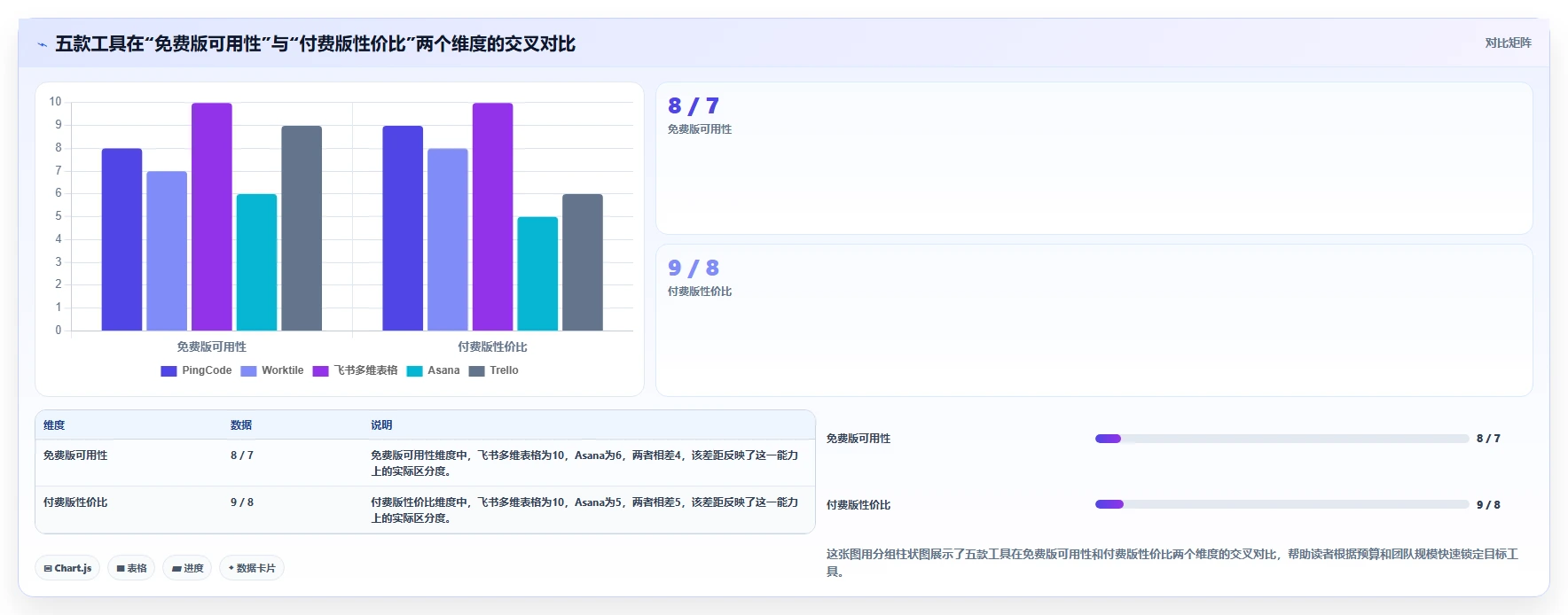Toggle Asana legend color swatch

point(414,371)
